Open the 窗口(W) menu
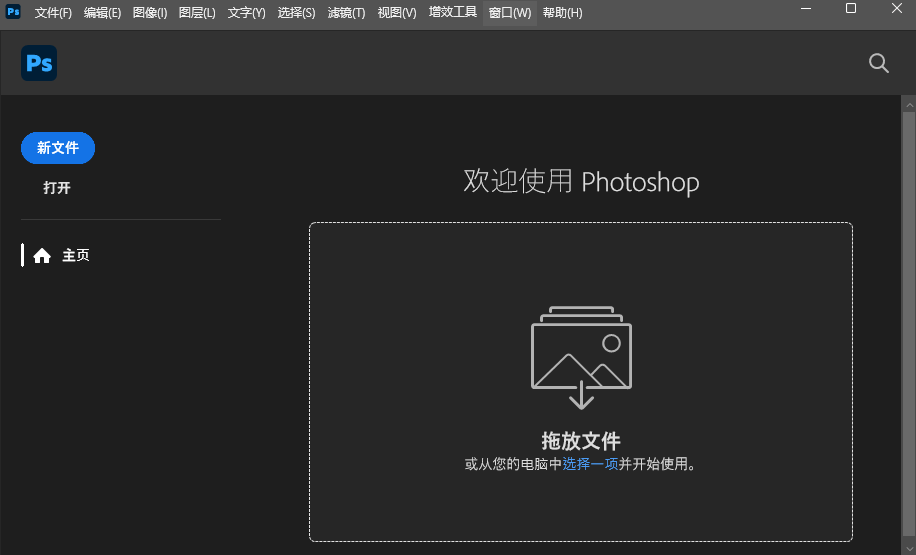This screenshot has height=555, width=916. [510, 13]
